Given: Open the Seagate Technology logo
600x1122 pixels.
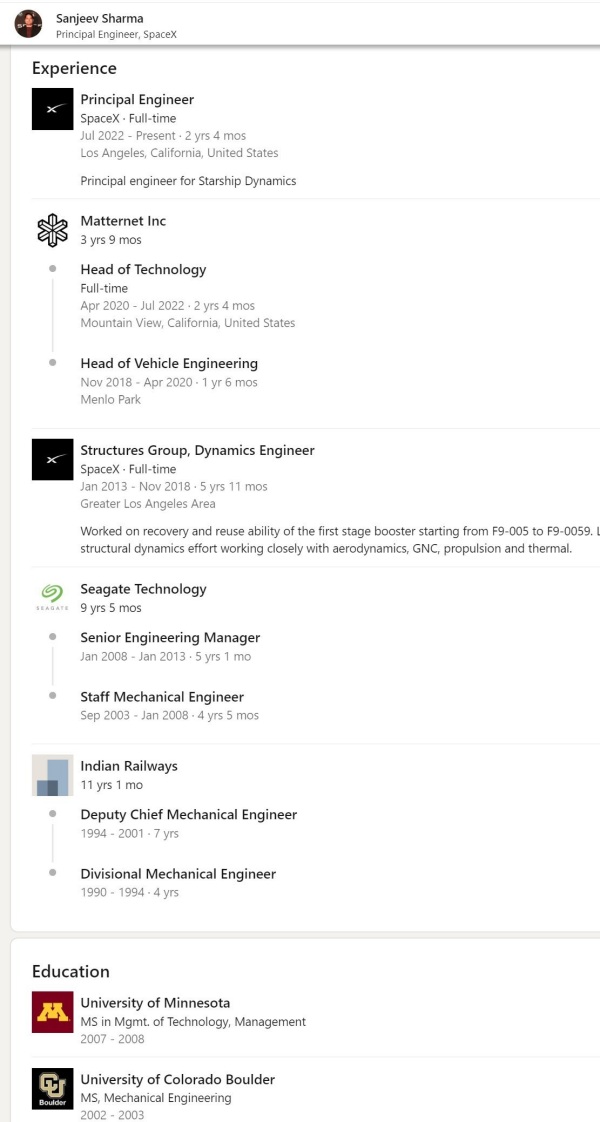Looking at the screenshot, I should click(x=52, y=597).
